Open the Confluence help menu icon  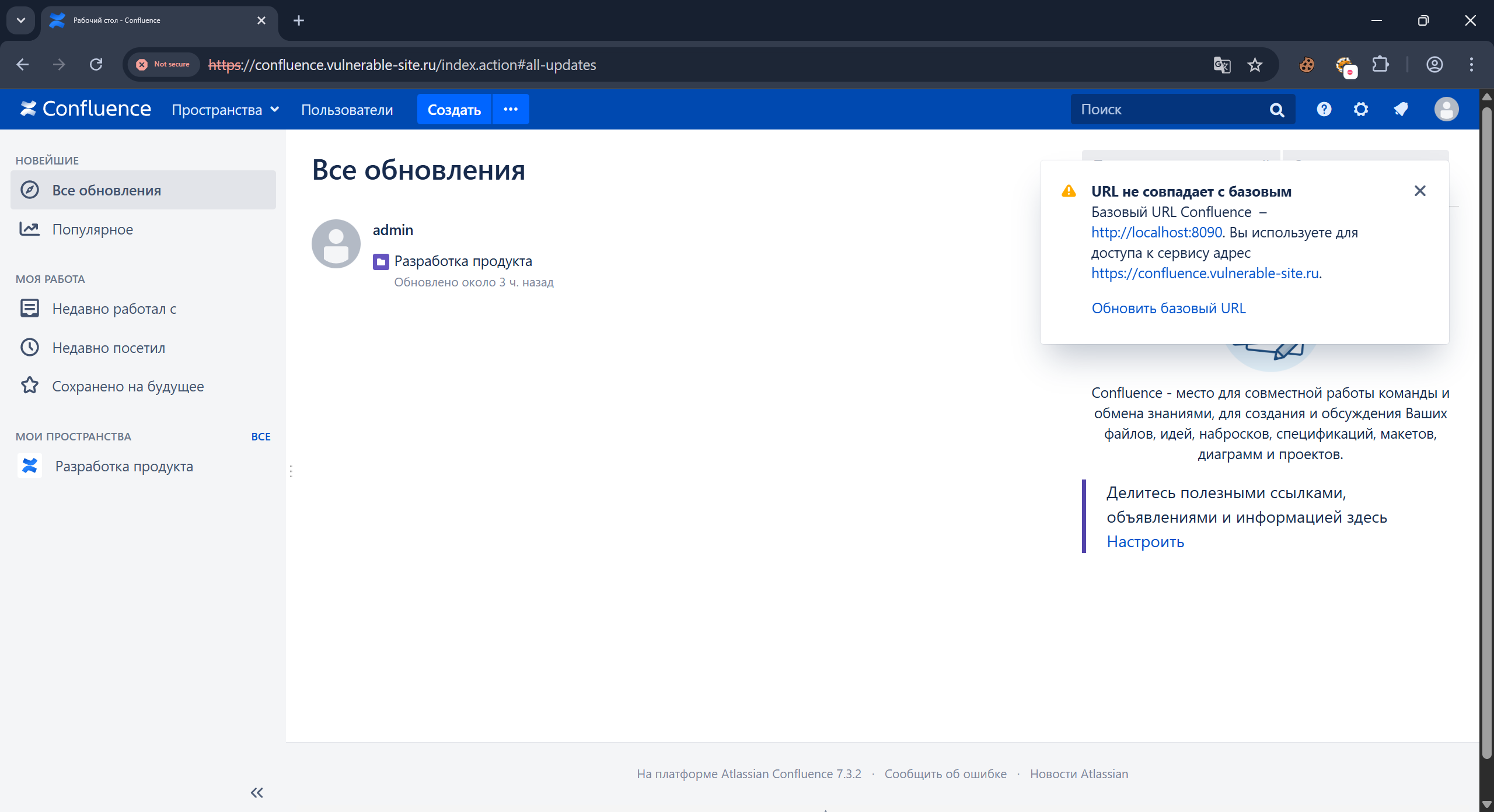(1324, 109)
